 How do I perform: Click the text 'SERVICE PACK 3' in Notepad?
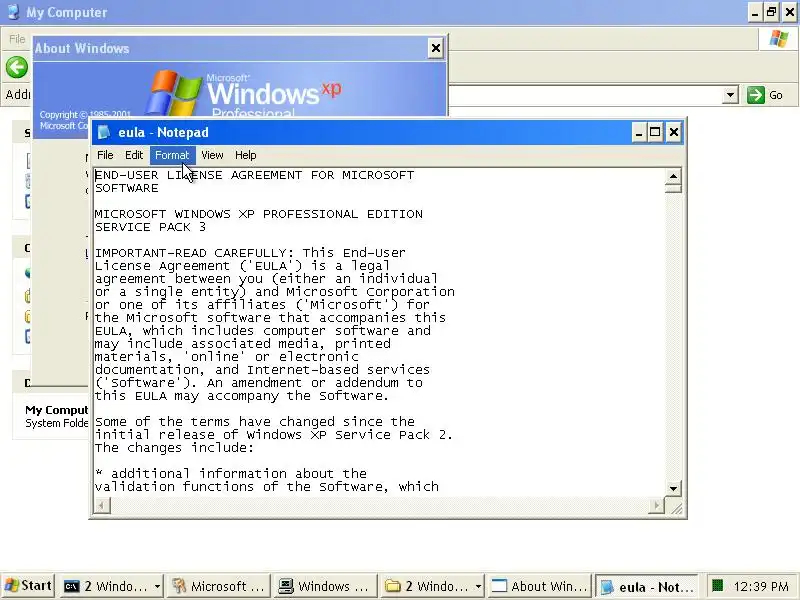click(151, 227)
